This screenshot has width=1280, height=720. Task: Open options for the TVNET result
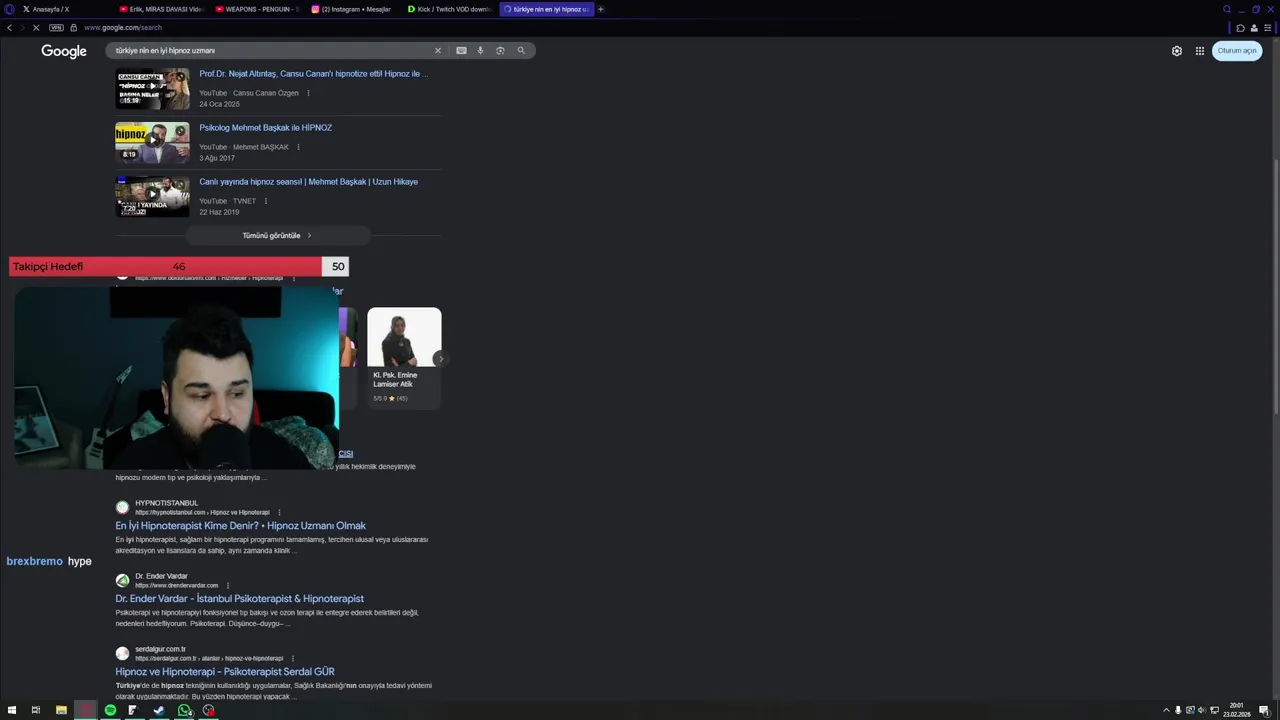(x=265, y=201)
